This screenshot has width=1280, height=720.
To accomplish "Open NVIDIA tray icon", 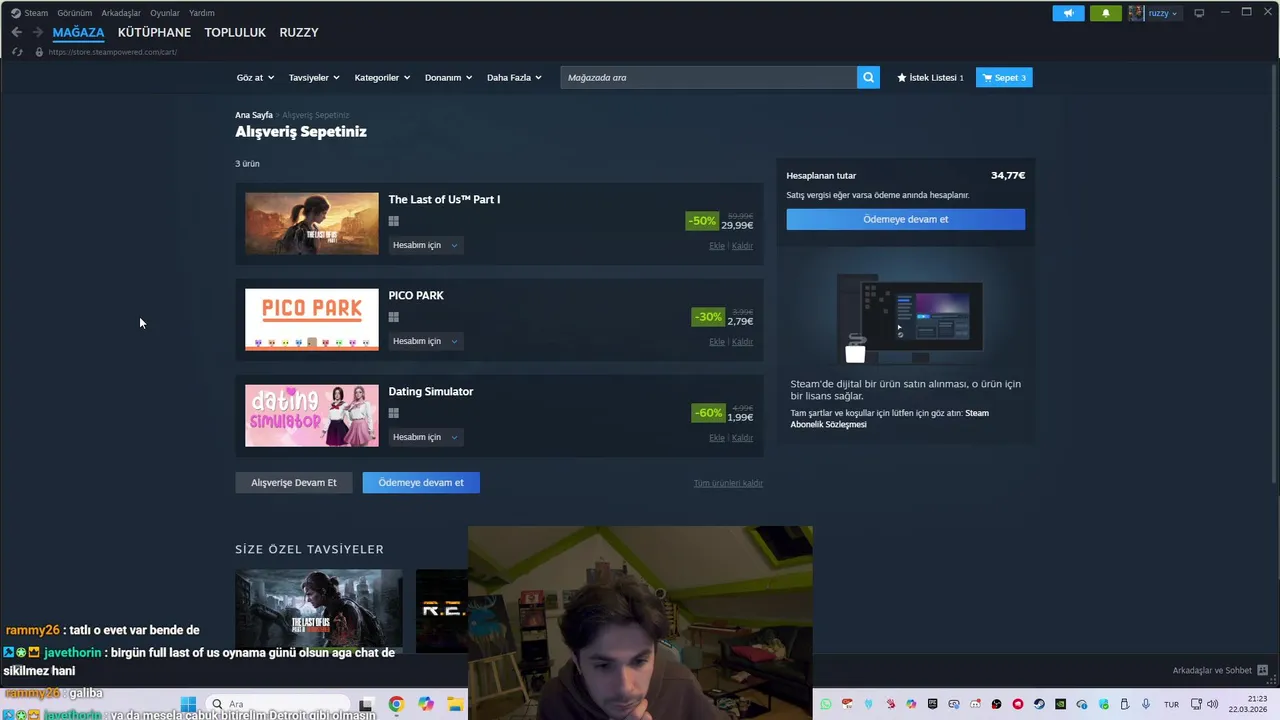I will point(1060,704).
